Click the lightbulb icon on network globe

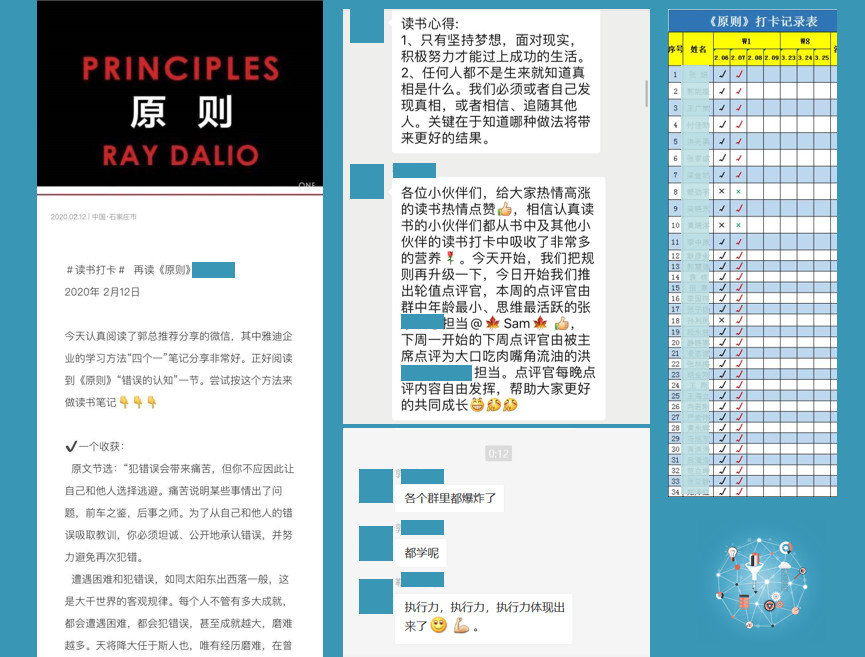[732, 553]
